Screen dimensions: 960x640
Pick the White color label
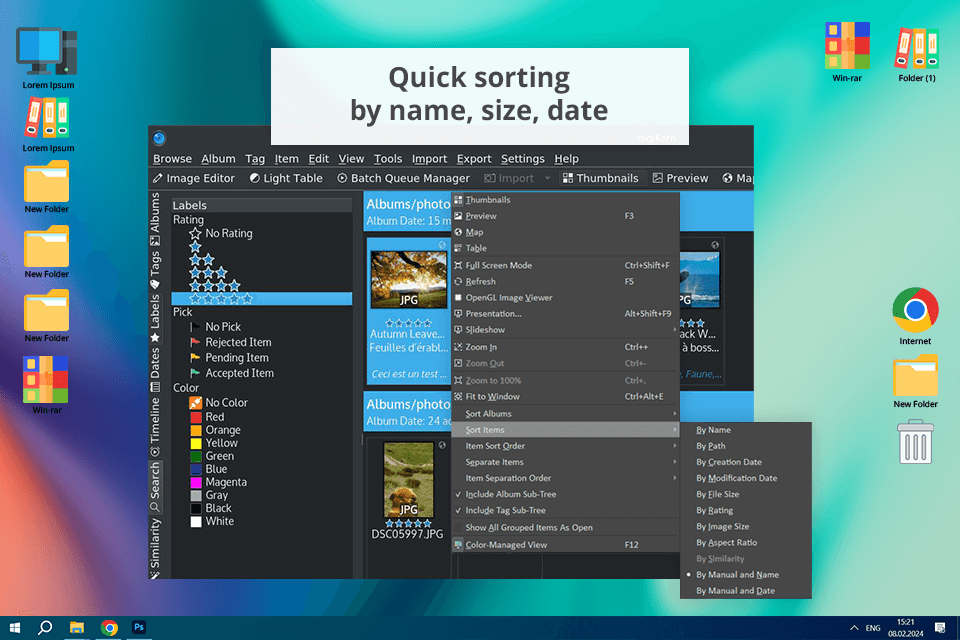[212, 521]
